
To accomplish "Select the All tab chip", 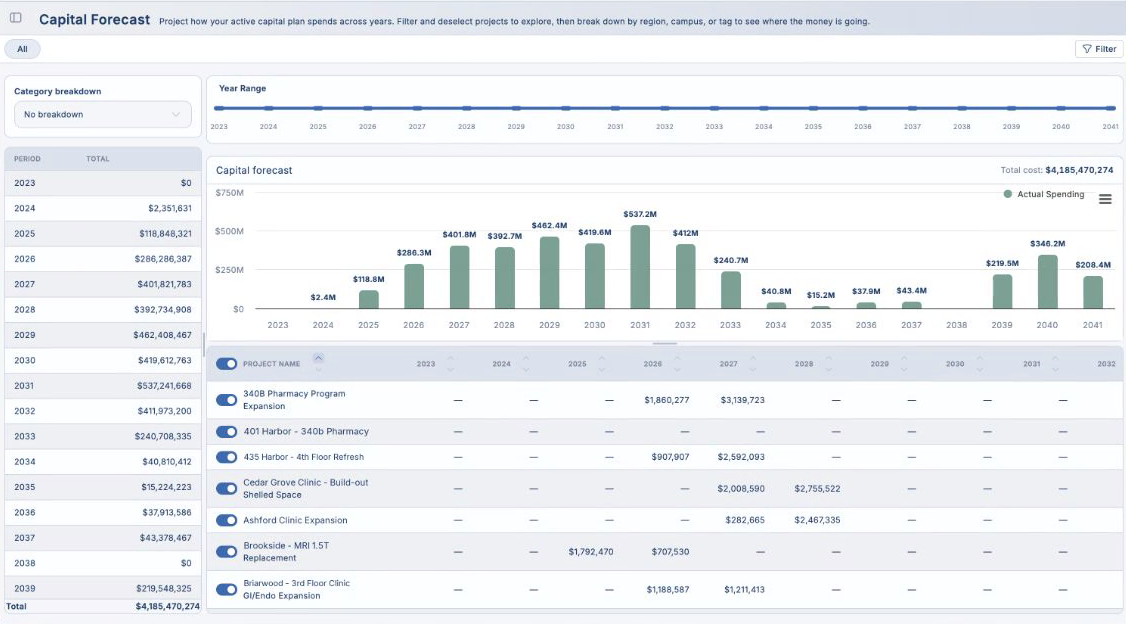I will tap(22, 49).
